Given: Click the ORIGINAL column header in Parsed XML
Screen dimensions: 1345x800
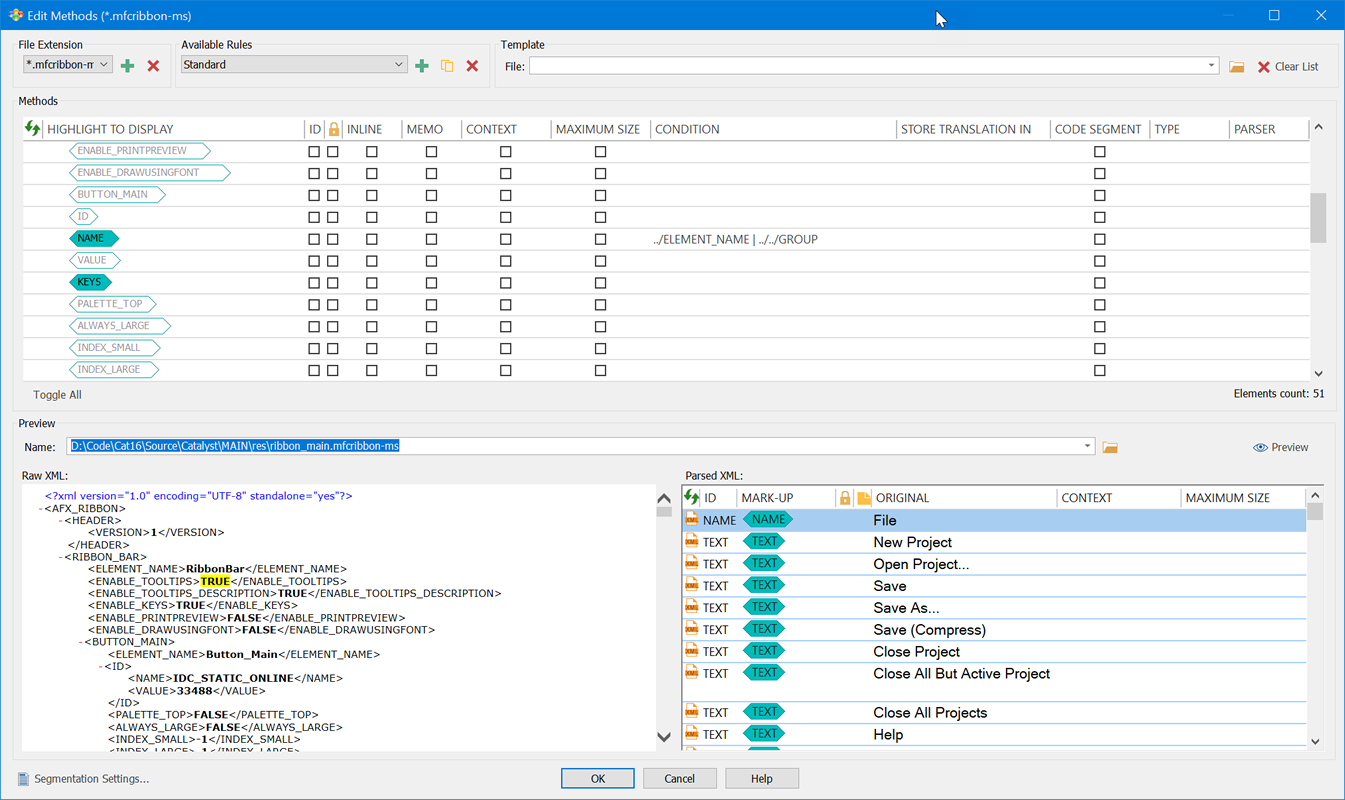Looking at the screenshot, I should [902, 498].
